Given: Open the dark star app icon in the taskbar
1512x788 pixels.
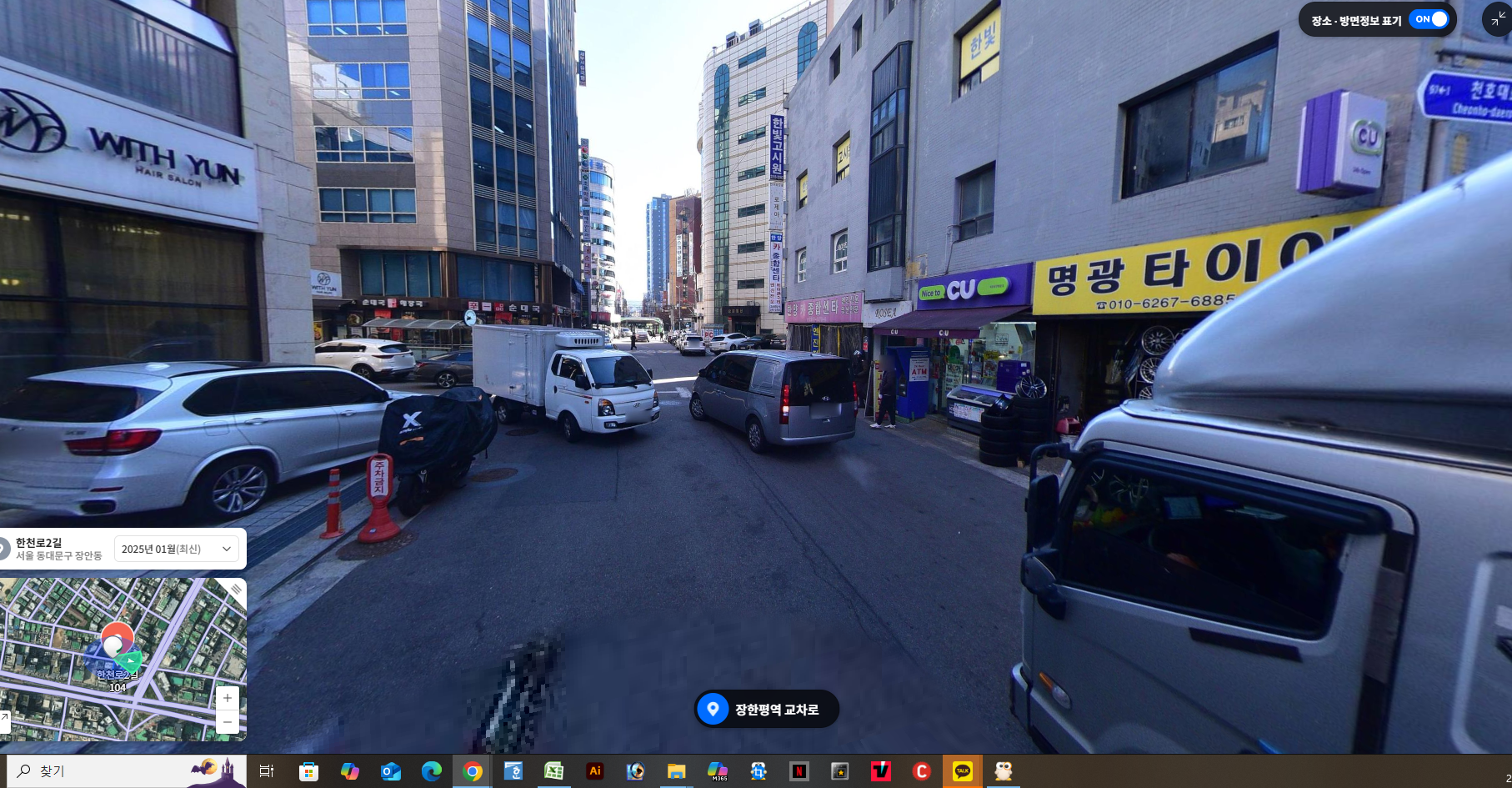Looking at the screenshot, I should pos(839,771).
